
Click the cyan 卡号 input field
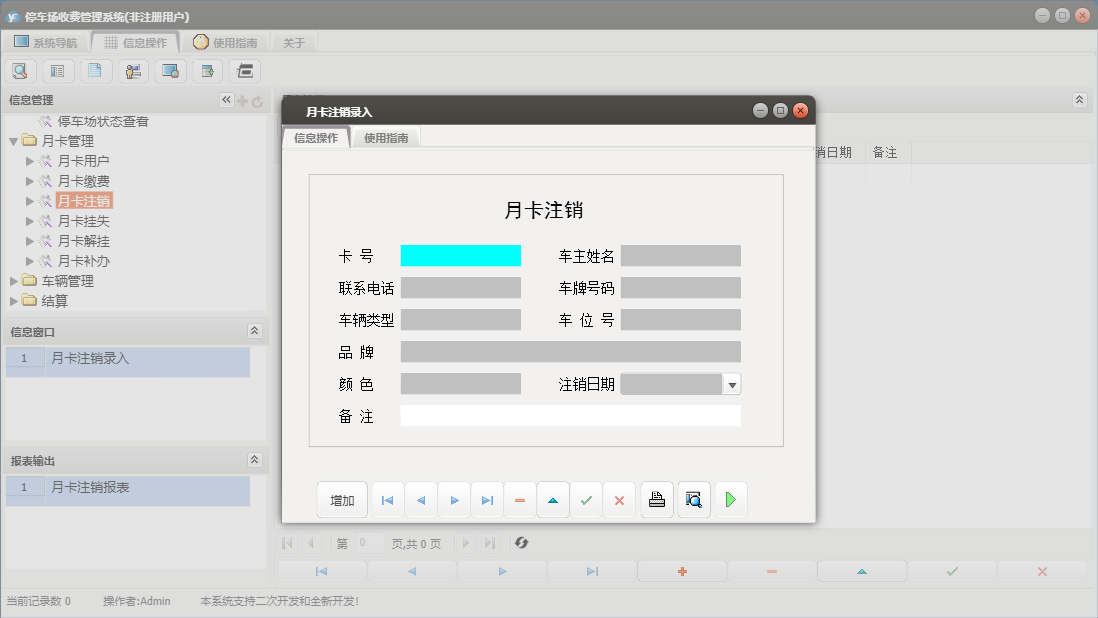pos(460,255)
